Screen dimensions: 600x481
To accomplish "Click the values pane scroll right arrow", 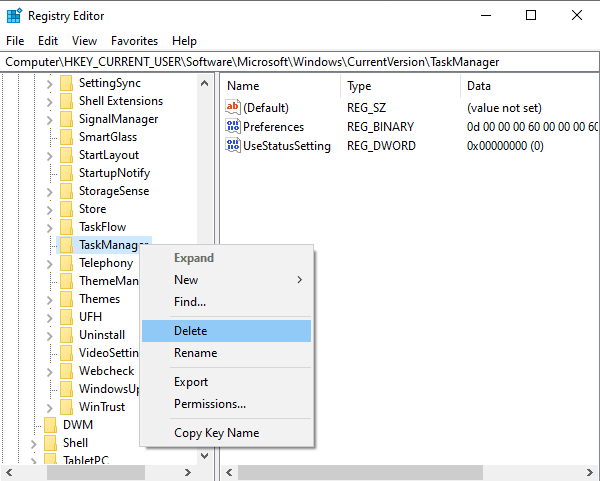I will point(590,473).
